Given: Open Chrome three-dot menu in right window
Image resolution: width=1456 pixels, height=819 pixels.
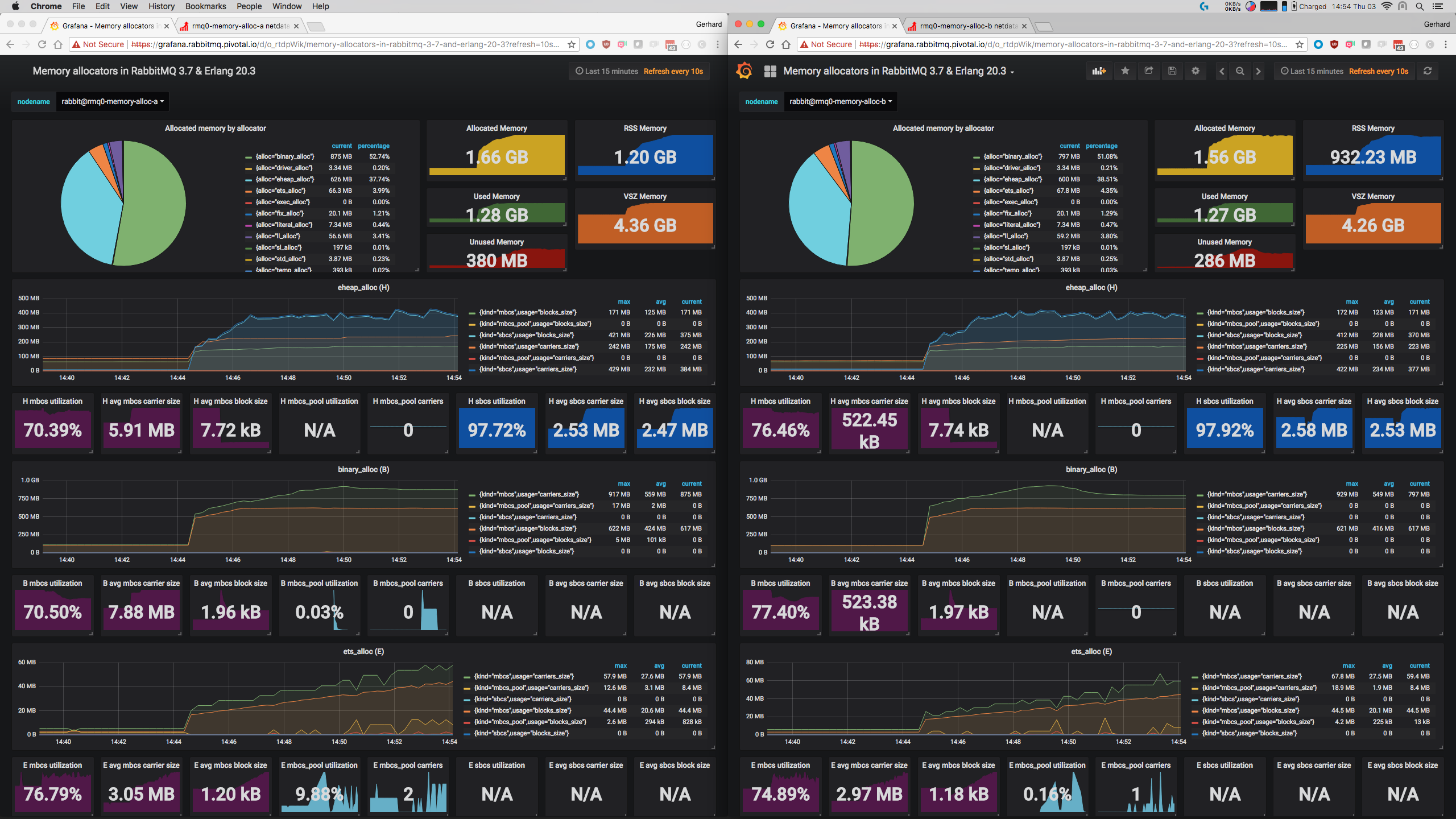Looking at the screenshot, I should 1446,44.
